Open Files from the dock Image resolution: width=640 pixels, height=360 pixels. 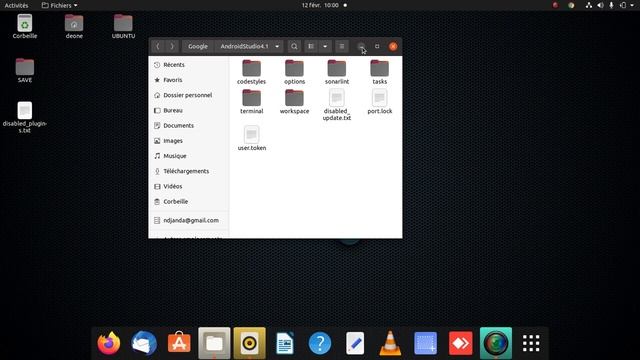pos(214,343)
